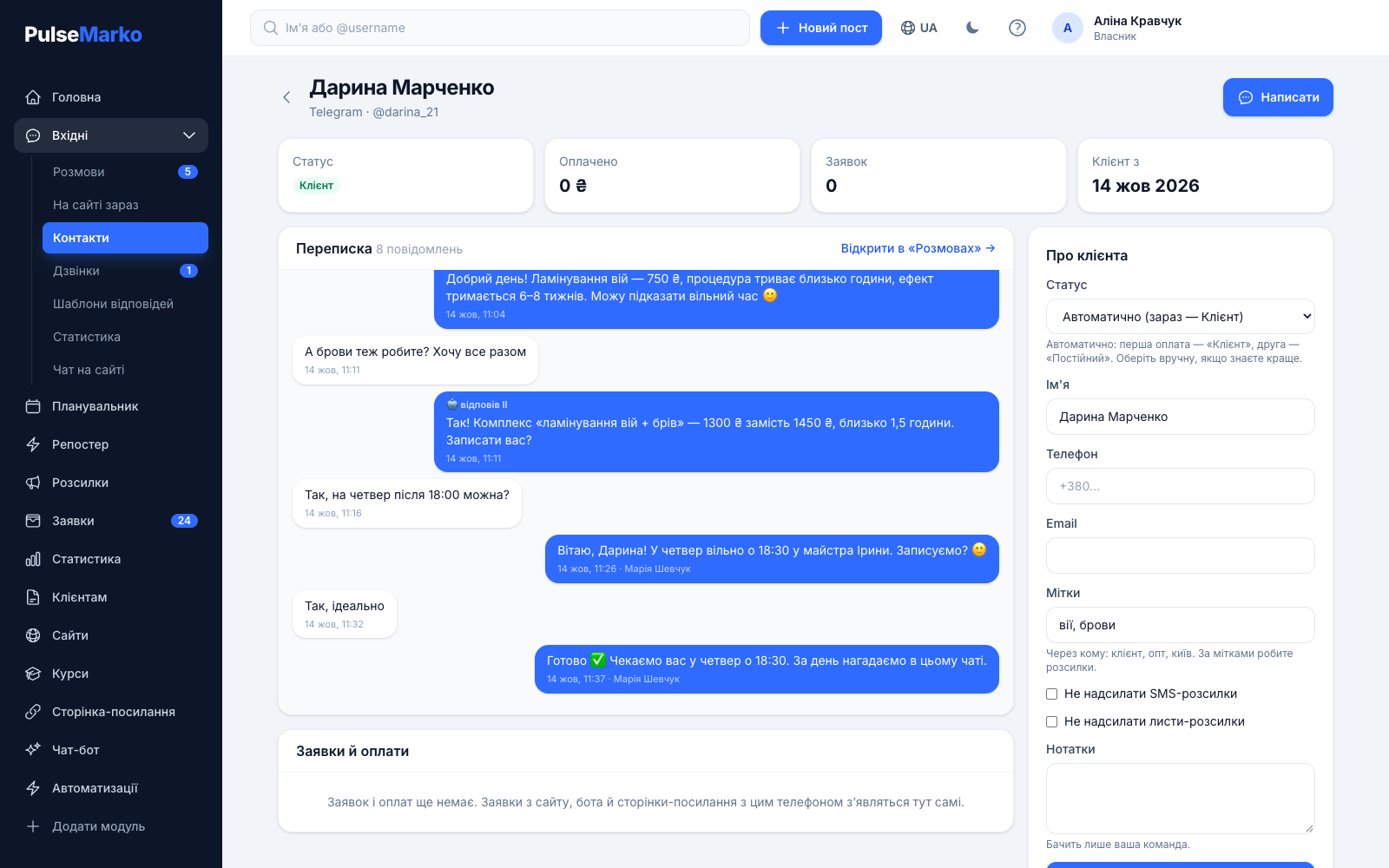Click the Нотатки text area
1389x868 pixels.
[1181, 799]
